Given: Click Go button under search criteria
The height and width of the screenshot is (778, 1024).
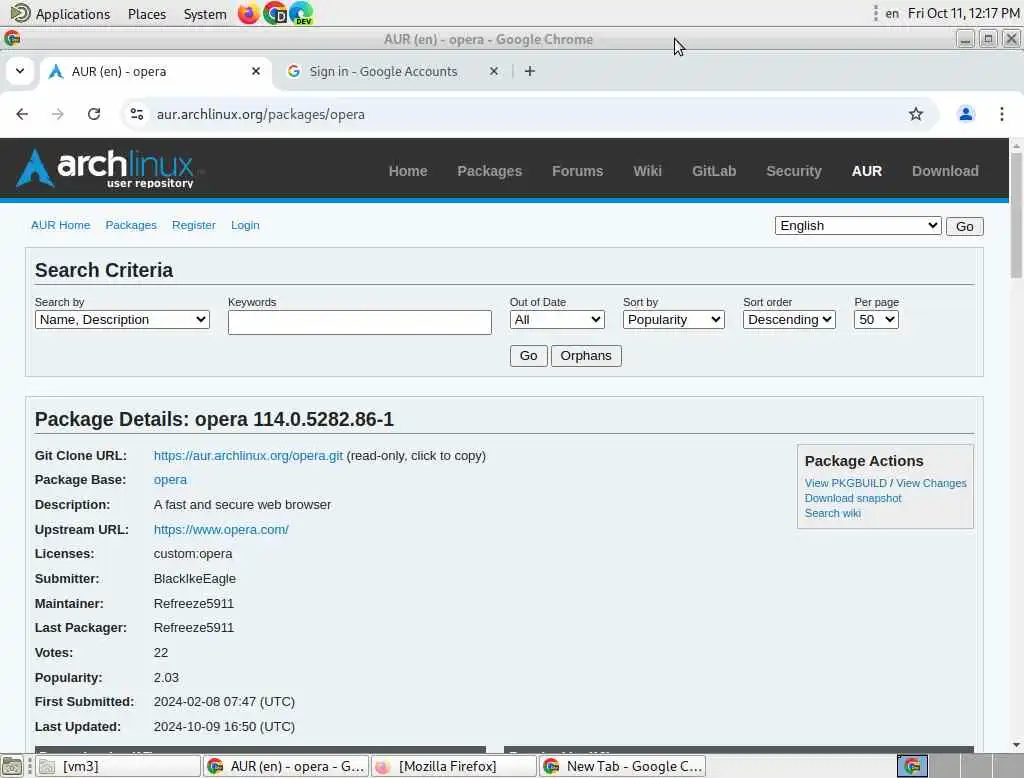Looking at the screenshot, I should 528,356.
